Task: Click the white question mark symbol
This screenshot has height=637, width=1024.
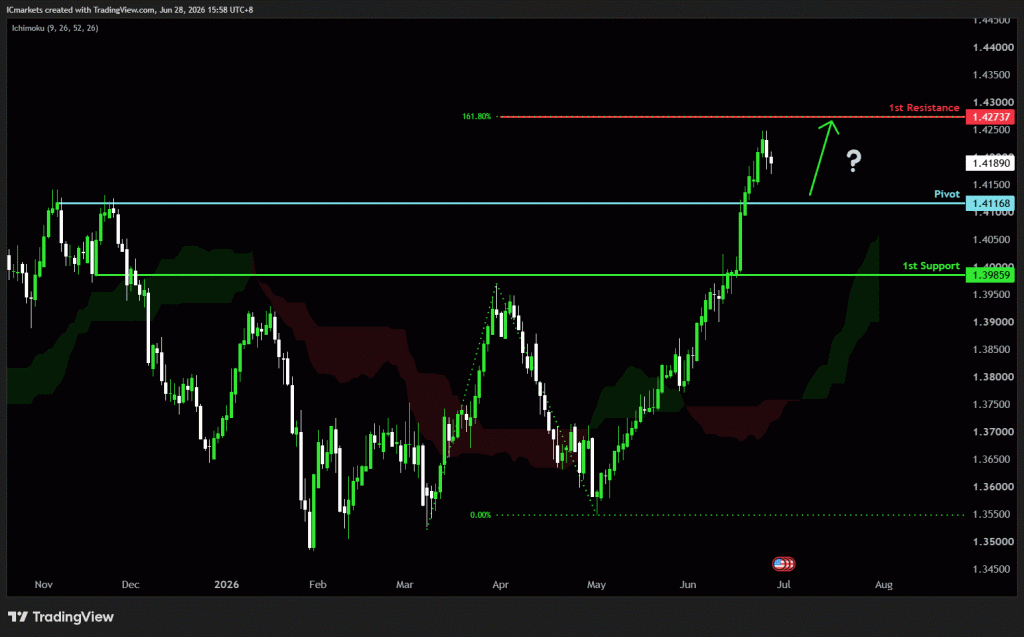Action: click(854, 161)
